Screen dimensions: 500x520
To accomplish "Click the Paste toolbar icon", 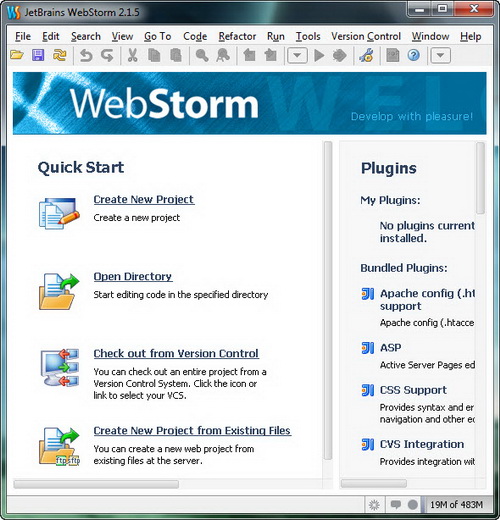I will (x=176, y=55).
